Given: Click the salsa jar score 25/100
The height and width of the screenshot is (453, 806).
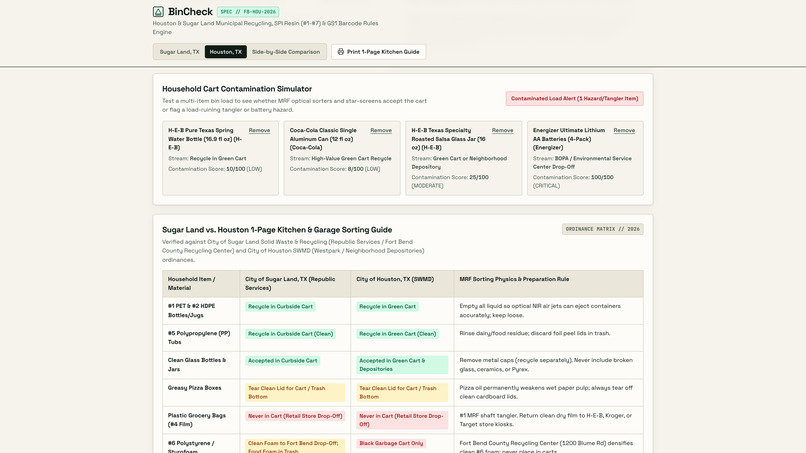Looking at the screenshot, I should click(x=450, y=182).
